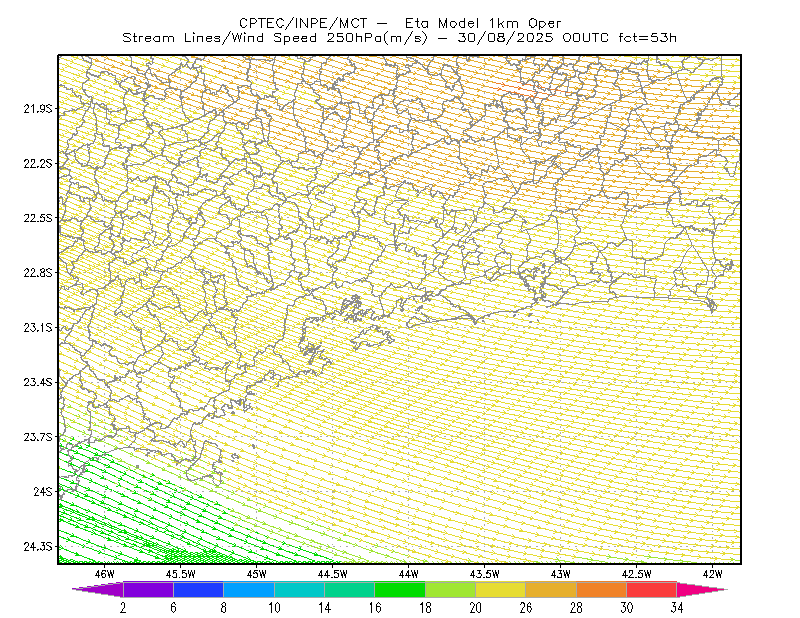Click the subtitle showing fct=53h
Image resolution: width=800 pixels, height=618 pixels.
tap(647, 38)
